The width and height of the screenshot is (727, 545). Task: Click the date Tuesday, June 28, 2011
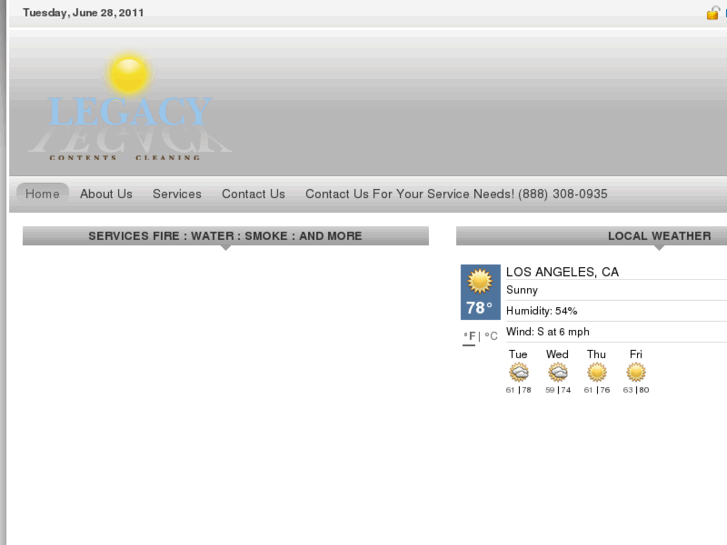point(83,13)
